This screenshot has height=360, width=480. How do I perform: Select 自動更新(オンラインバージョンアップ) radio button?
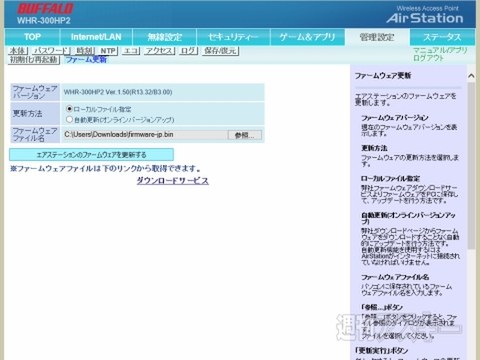[69, 119]
